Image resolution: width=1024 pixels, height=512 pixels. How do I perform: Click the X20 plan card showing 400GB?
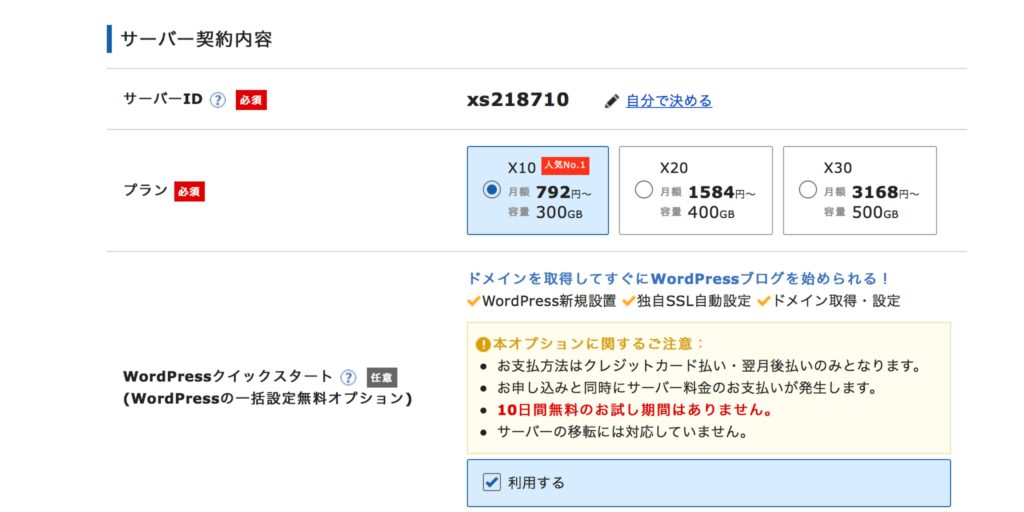pyautogui.click(x=696, y=190)
